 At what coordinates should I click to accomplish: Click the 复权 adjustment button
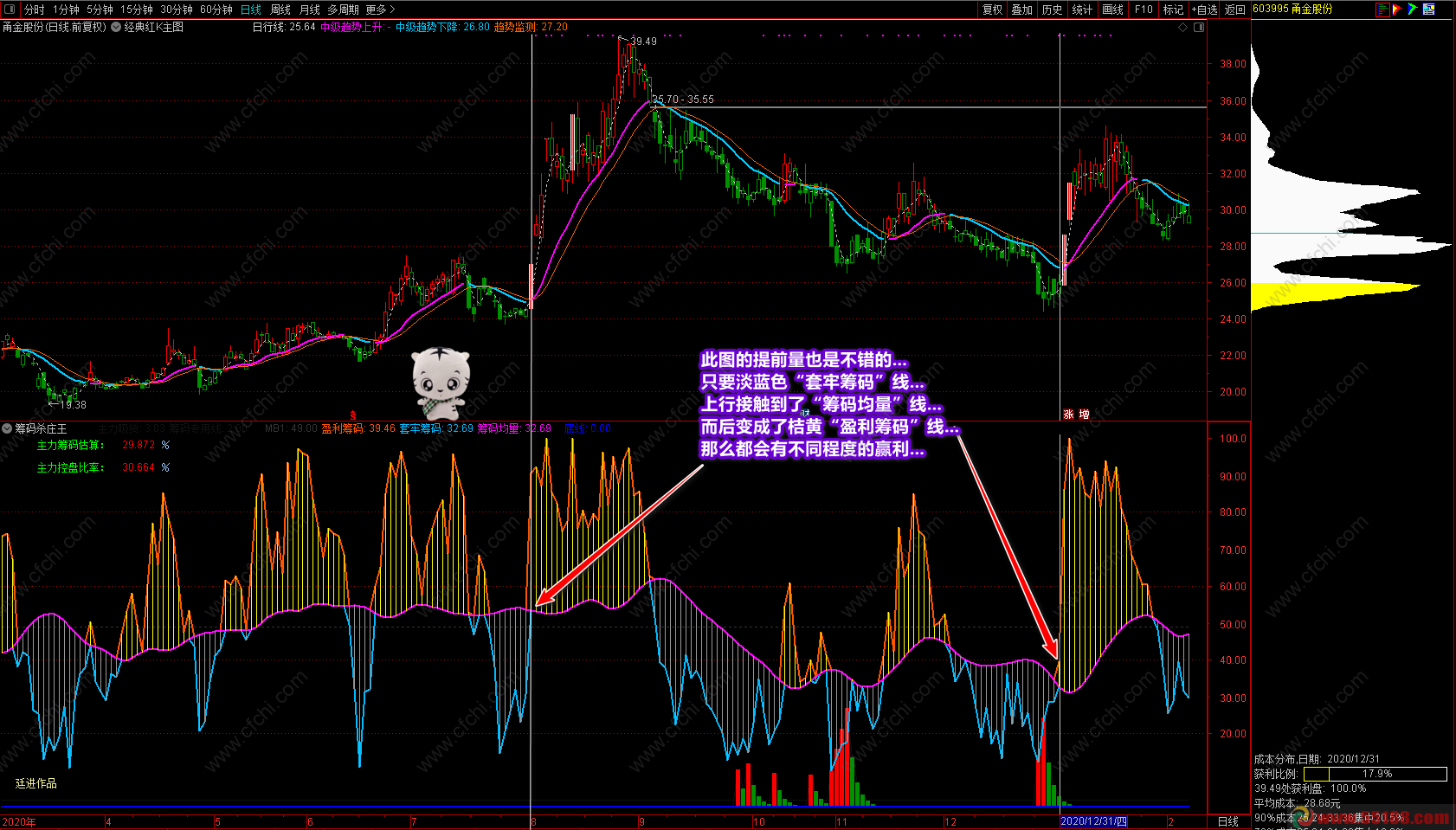point(993,10)
